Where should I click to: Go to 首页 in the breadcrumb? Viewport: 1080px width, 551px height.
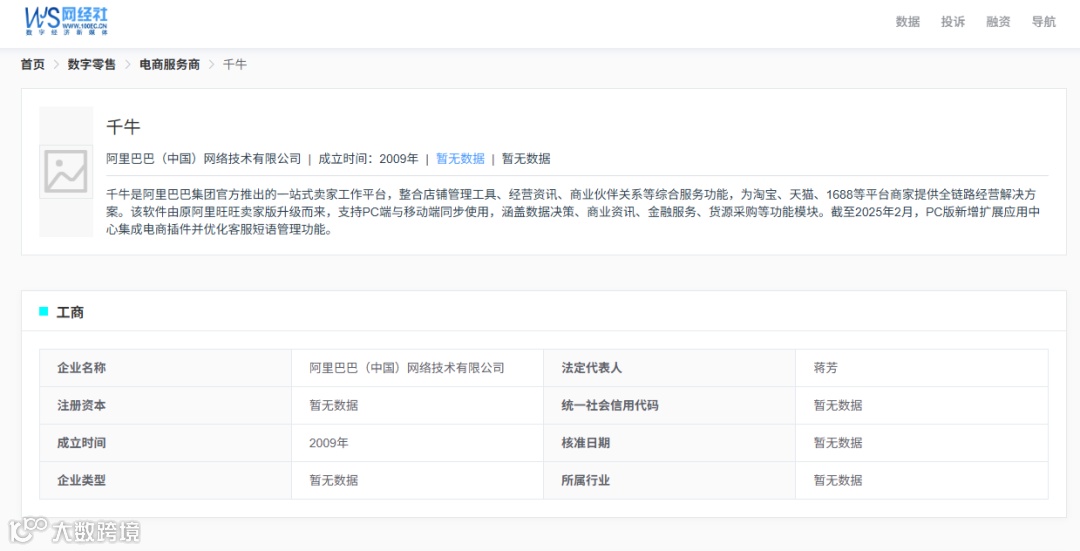coord(32,64)
